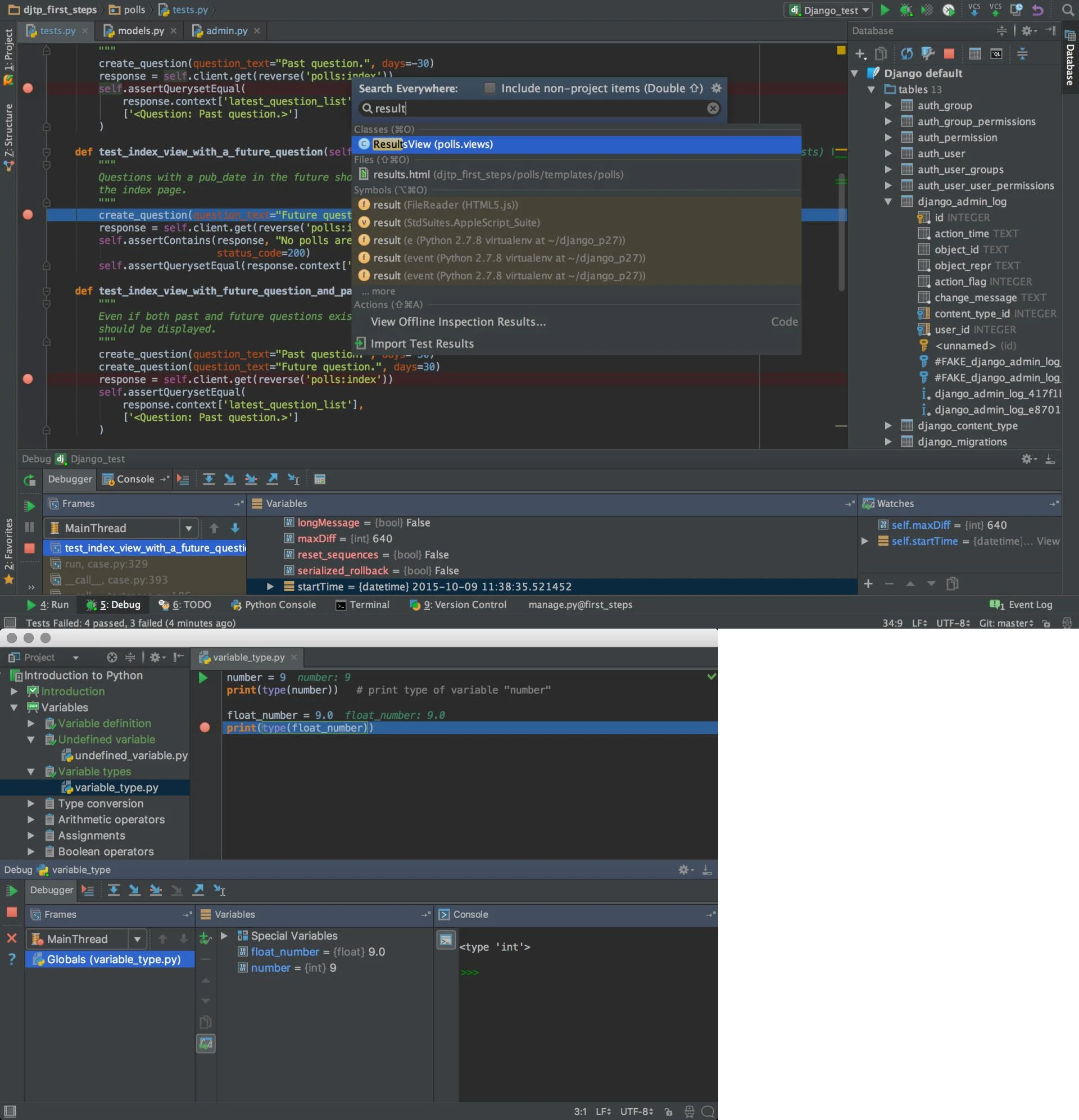Switch to the models.py editor tab
This screenshot has width=1079, height=1120.
[x=140, y=31]
